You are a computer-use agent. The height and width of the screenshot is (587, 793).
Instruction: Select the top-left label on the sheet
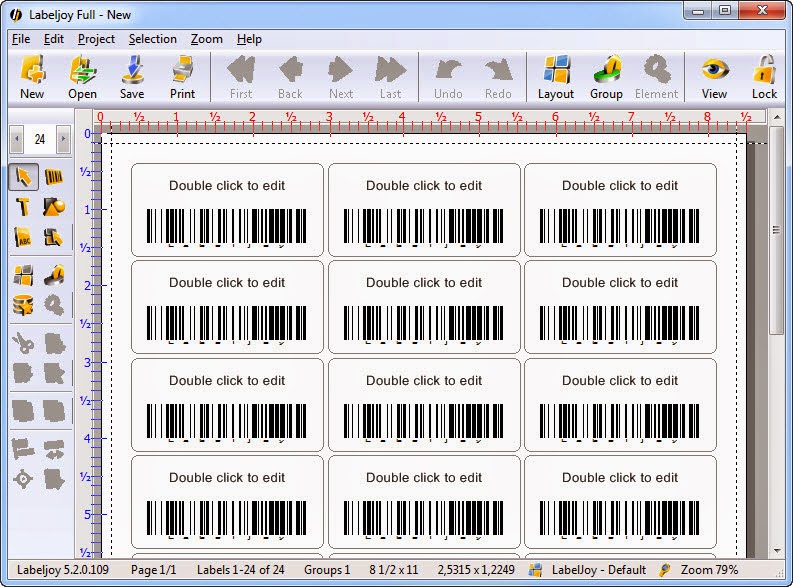[x=227, y=210]
